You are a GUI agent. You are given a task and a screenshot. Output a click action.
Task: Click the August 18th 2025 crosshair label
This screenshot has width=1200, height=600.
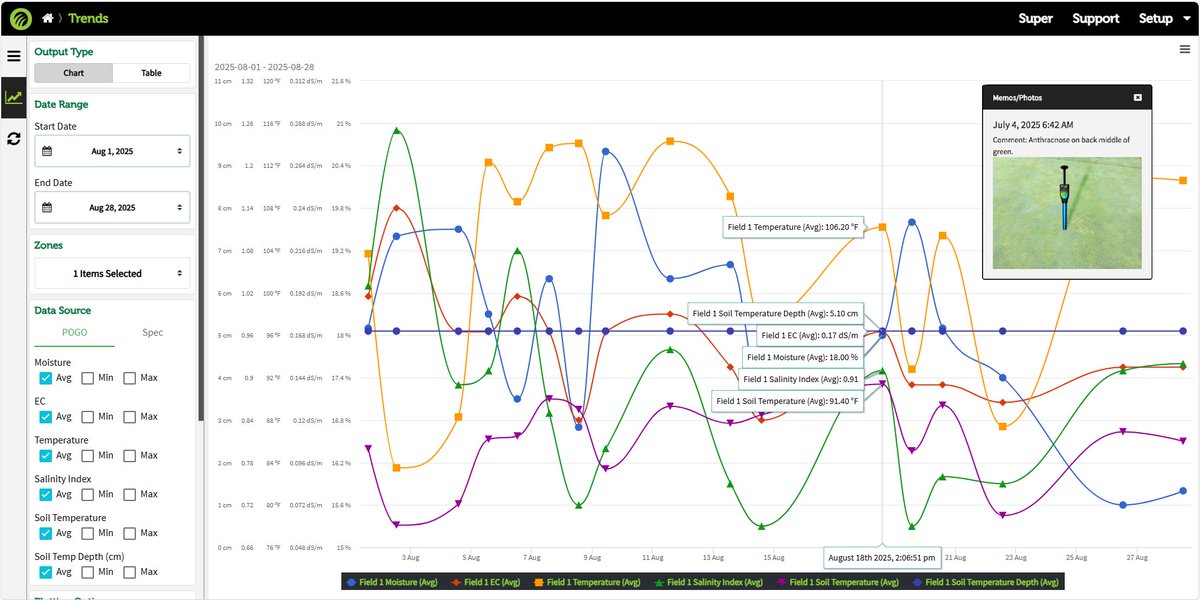[x=882, y=557]
